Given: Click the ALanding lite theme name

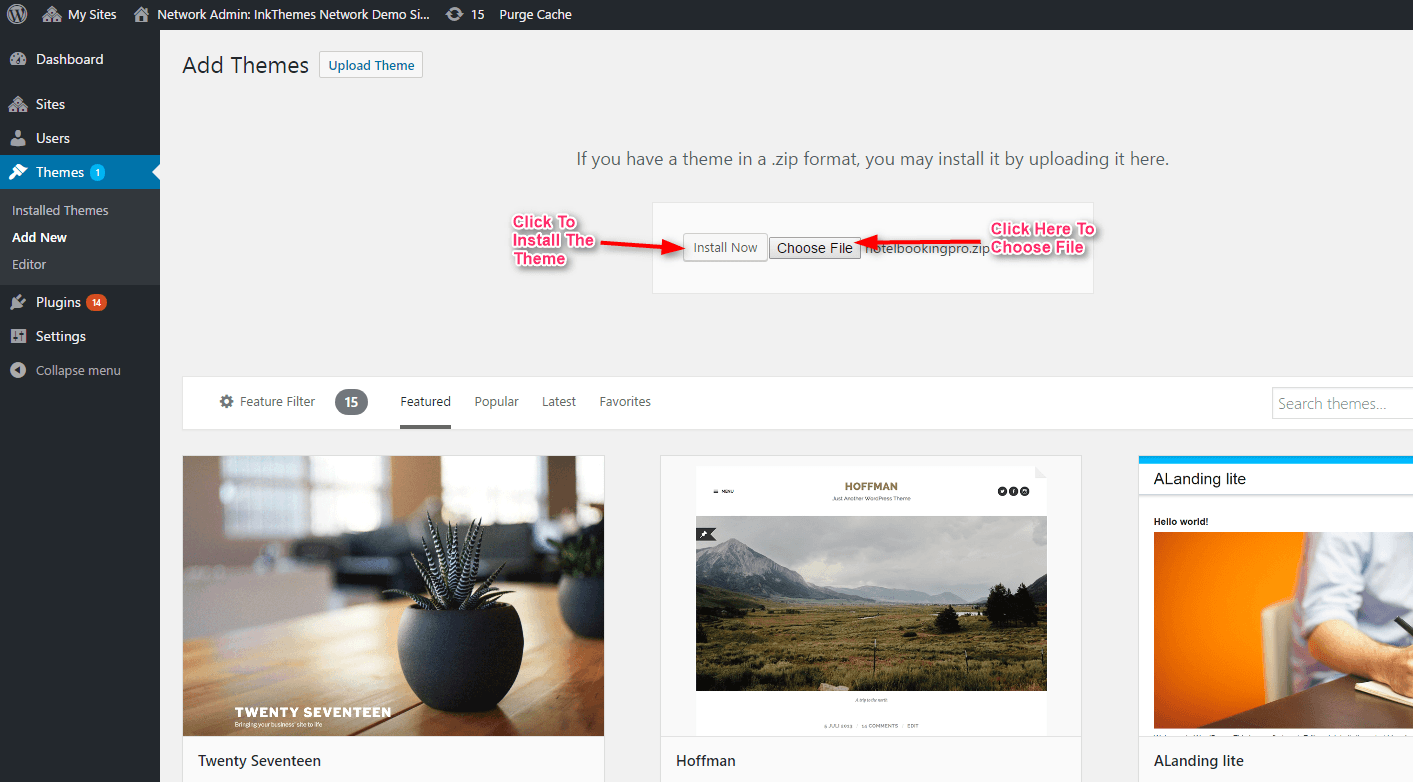Looking at the screenshot, I should click(x=1199, y=761).
